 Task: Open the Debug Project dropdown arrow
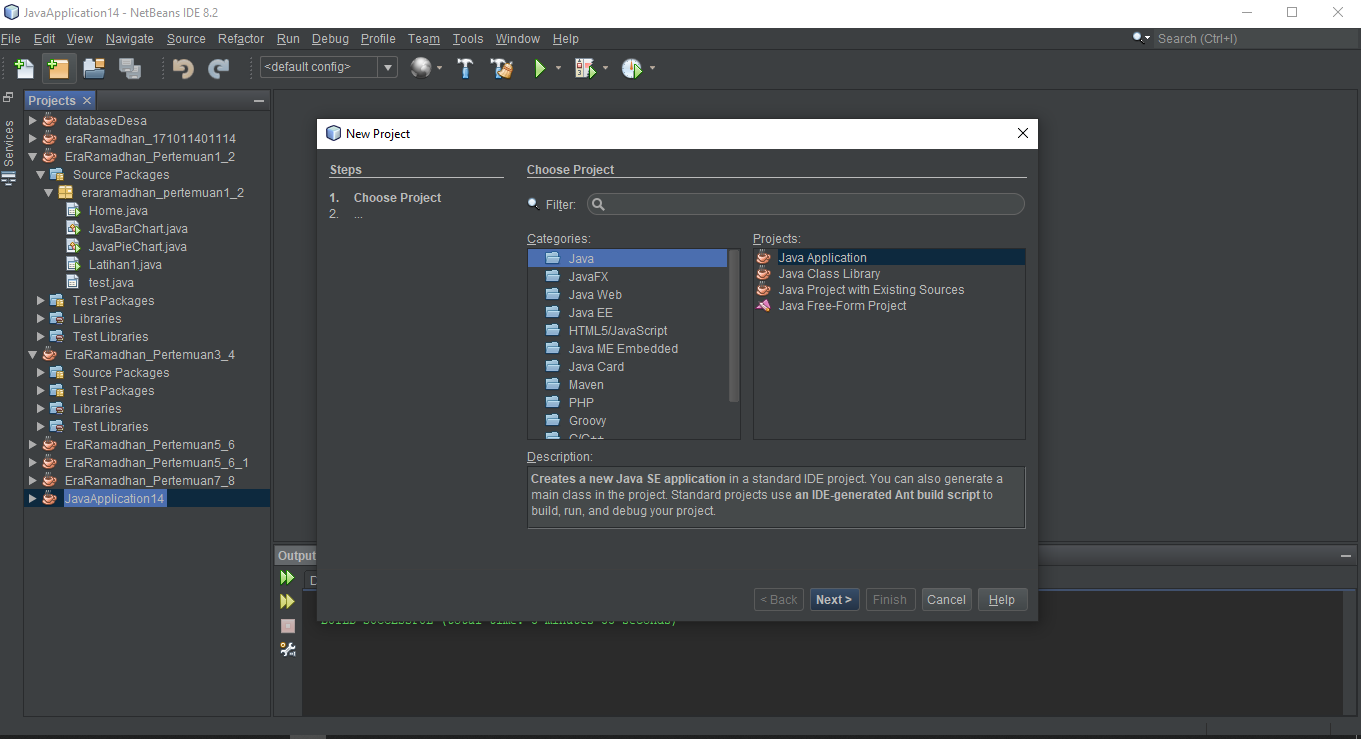[605, 68]
